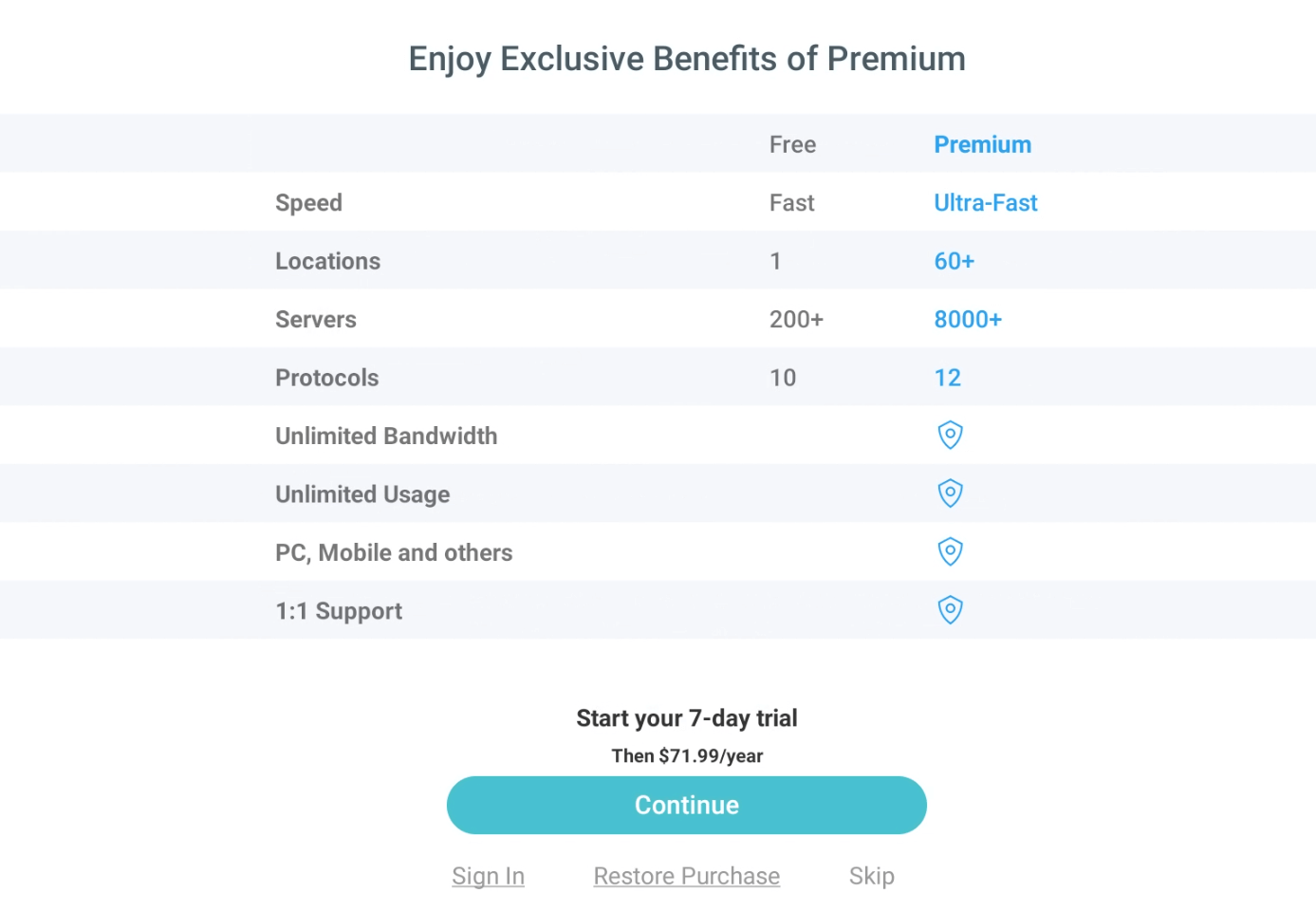Click the Locations row label

coord(327,261)
